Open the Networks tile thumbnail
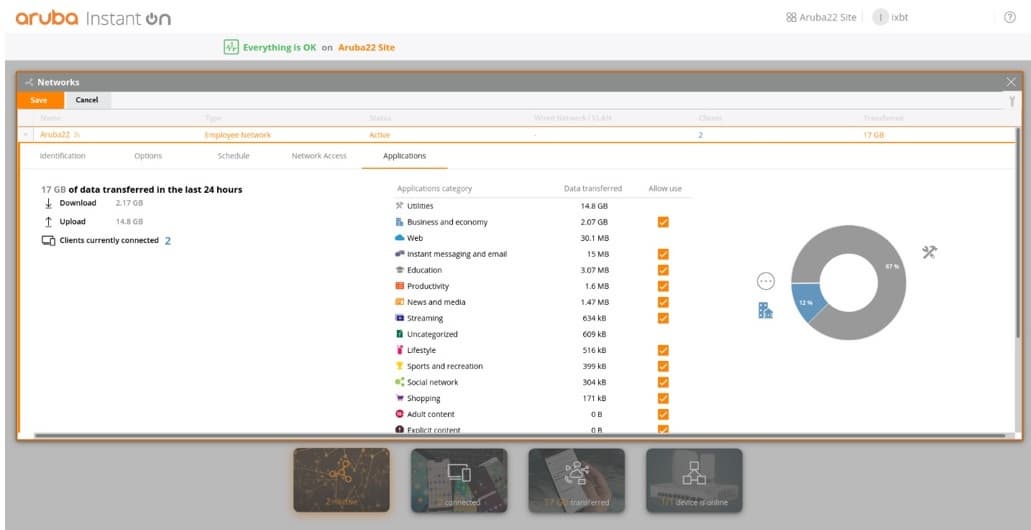 pos(341,480)
